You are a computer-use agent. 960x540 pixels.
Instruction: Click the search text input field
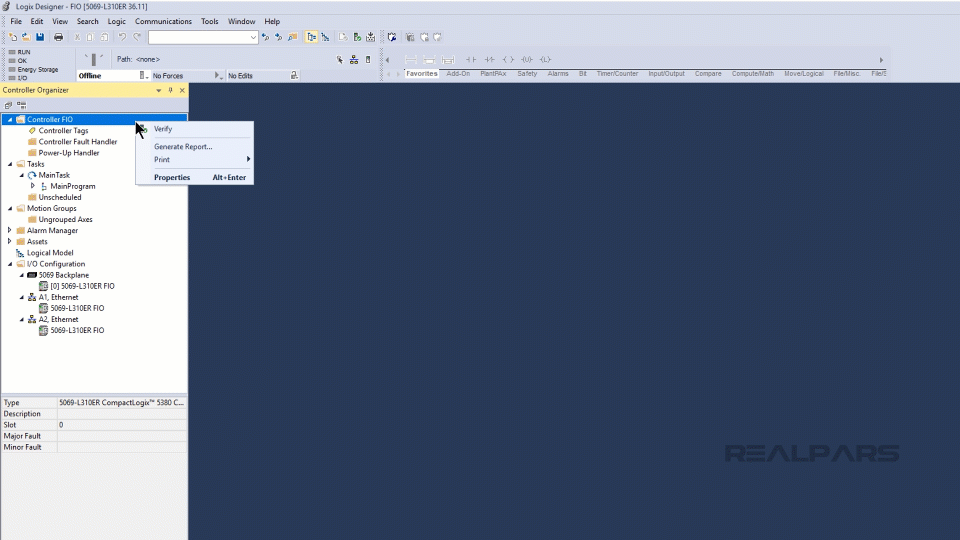[x=198, y=37]
